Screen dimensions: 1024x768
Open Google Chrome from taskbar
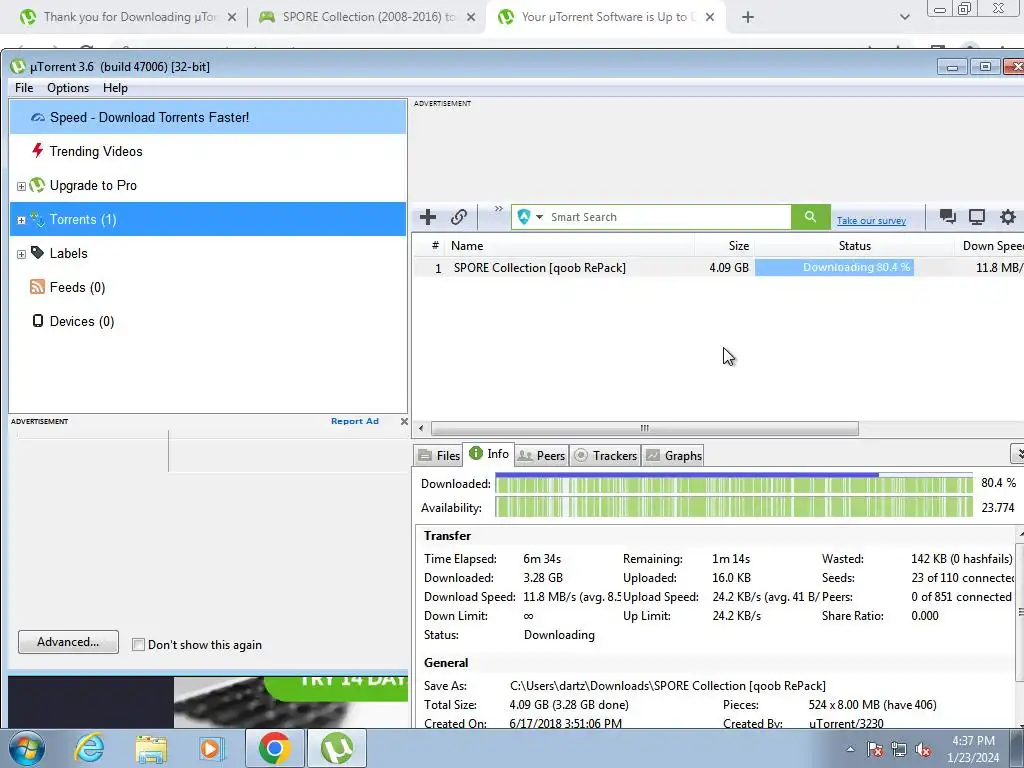click(274, 748)
